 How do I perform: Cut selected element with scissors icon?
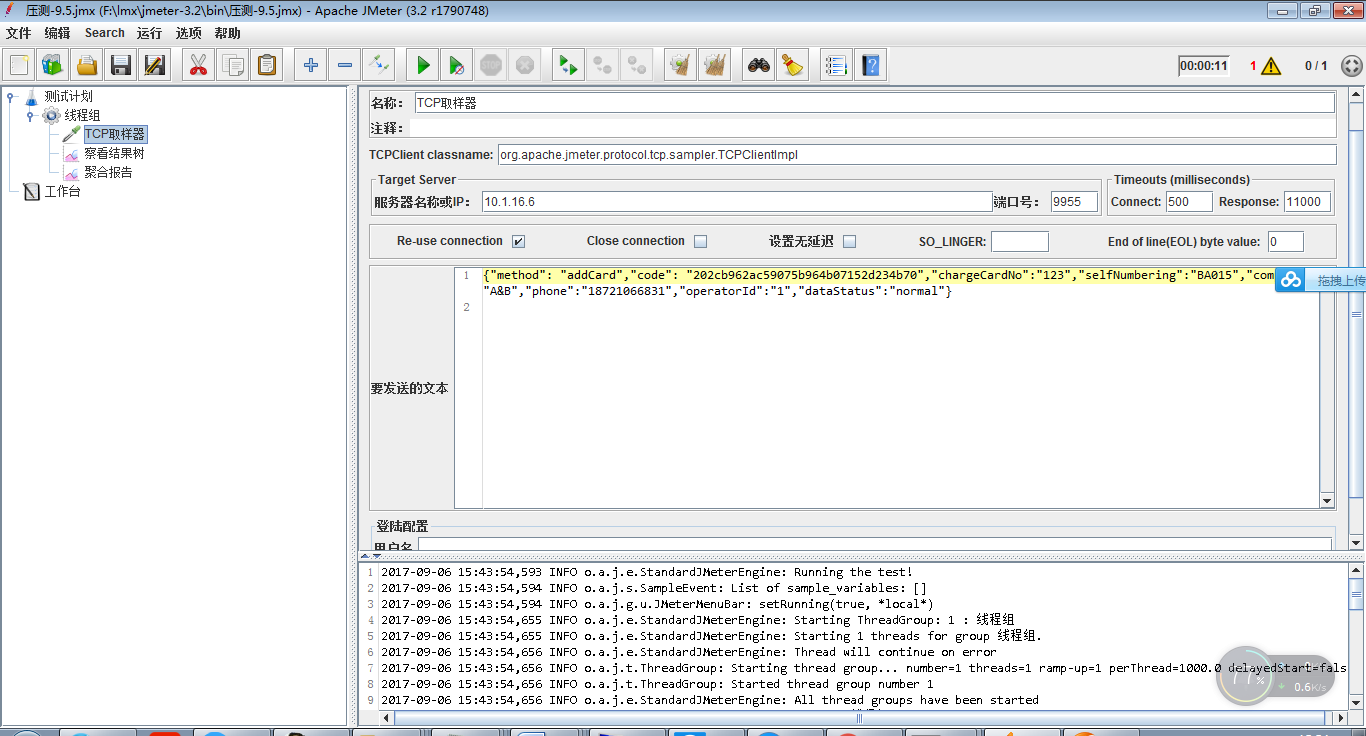[x=198, y=64]
